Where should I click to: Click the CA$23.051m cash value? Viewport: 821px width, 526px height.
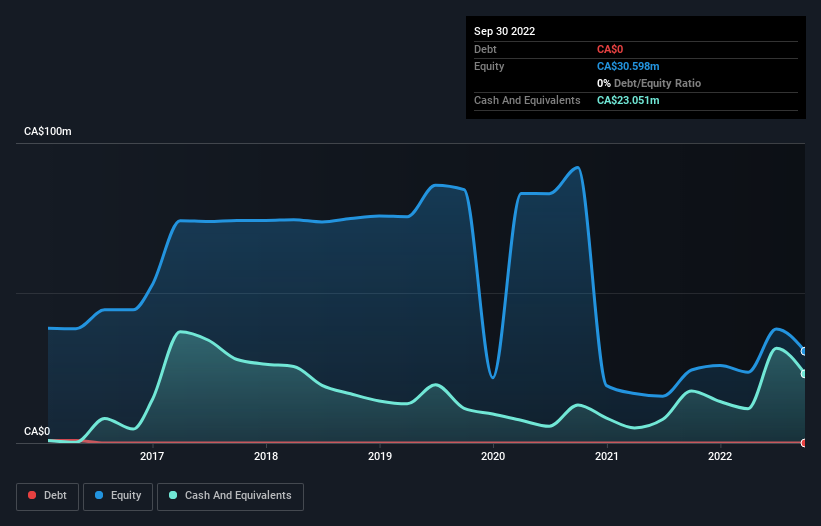[628, 100]
